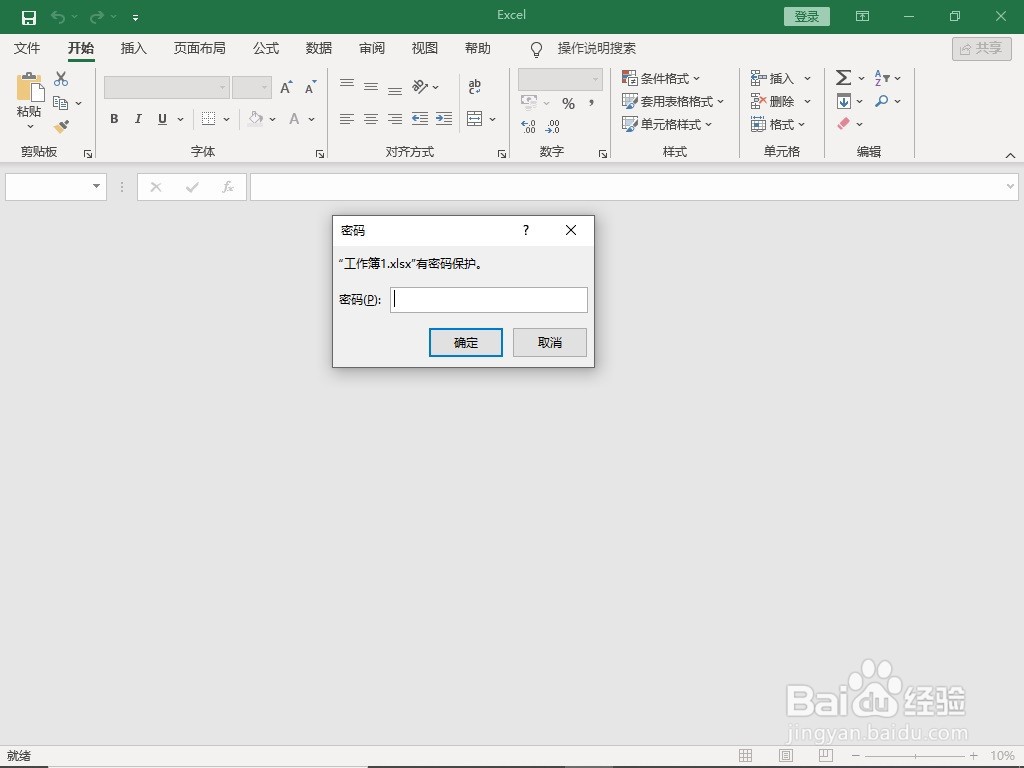Click the Copy icon
The height and width of the screenshot is (768, 1024).
(x=60, y=103)
